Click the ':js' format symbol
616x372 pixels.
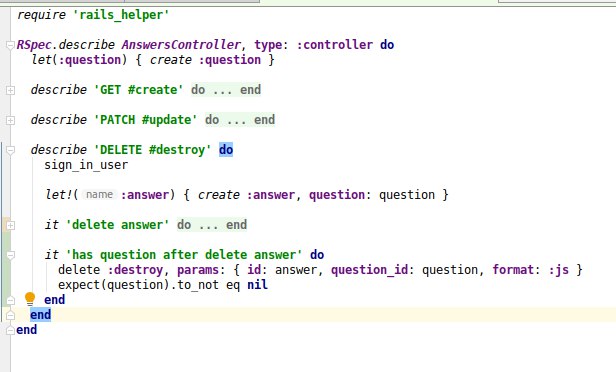tap(558, 270)
